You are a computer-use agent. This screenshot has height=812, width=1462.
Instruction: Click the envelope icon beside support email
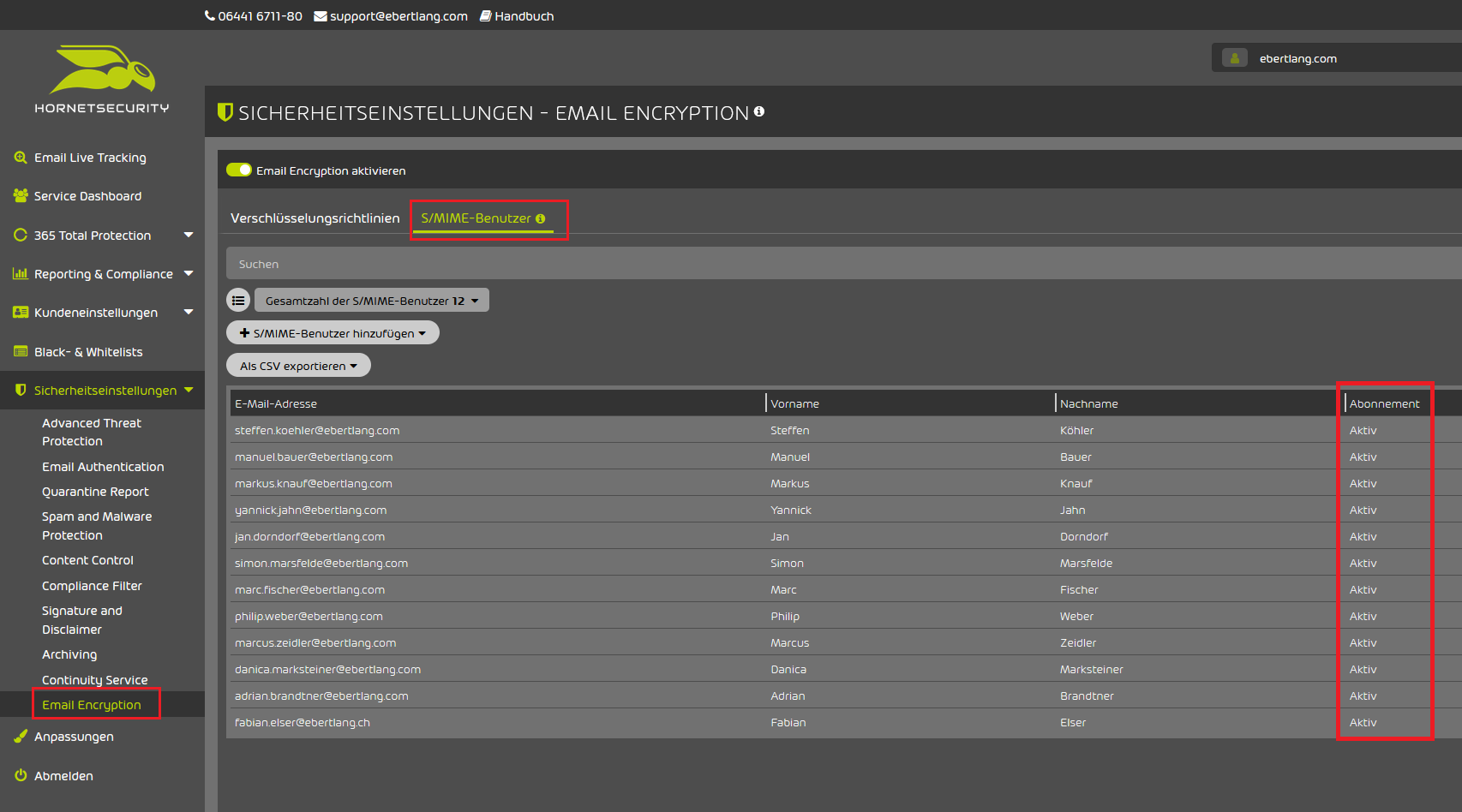(321, 16)
